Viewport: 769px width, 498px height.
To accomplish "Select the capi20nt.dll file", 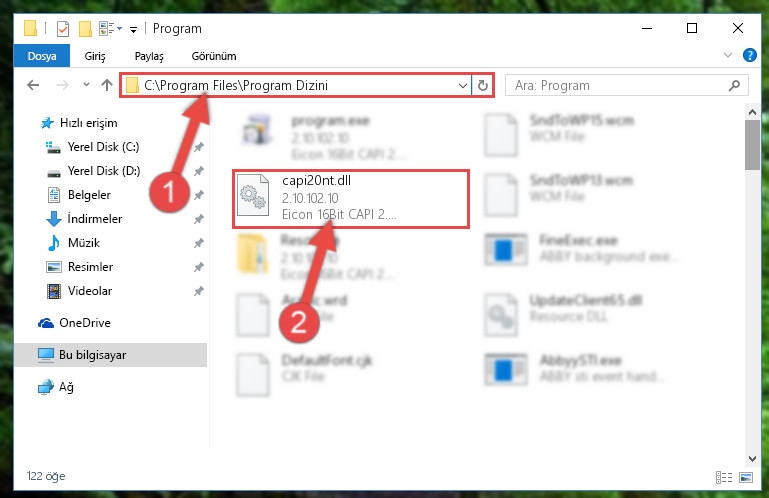I will pyautogui.click(x=351, y=199).
